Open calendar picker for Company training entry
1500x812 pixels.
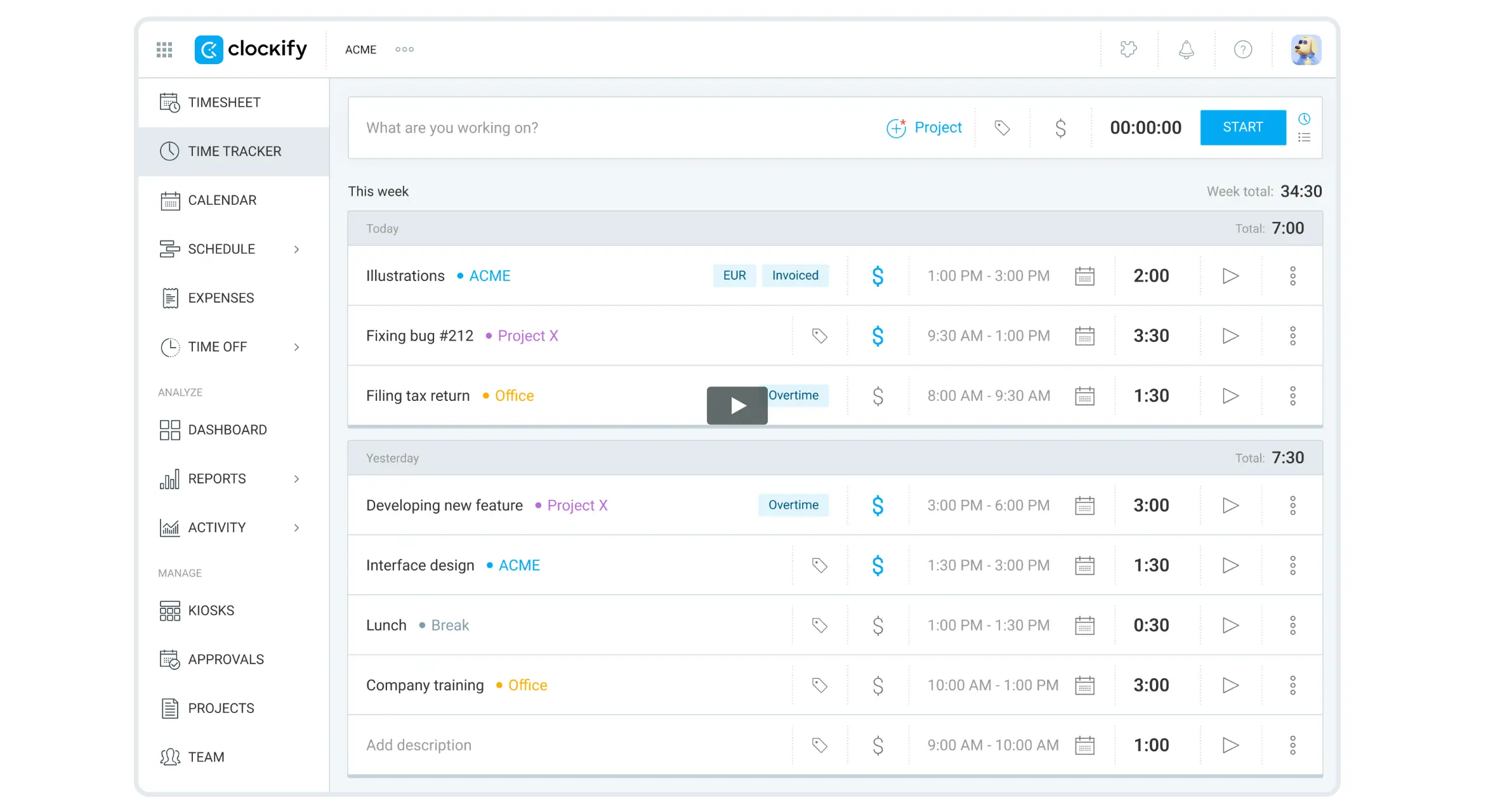(1084, 685)
